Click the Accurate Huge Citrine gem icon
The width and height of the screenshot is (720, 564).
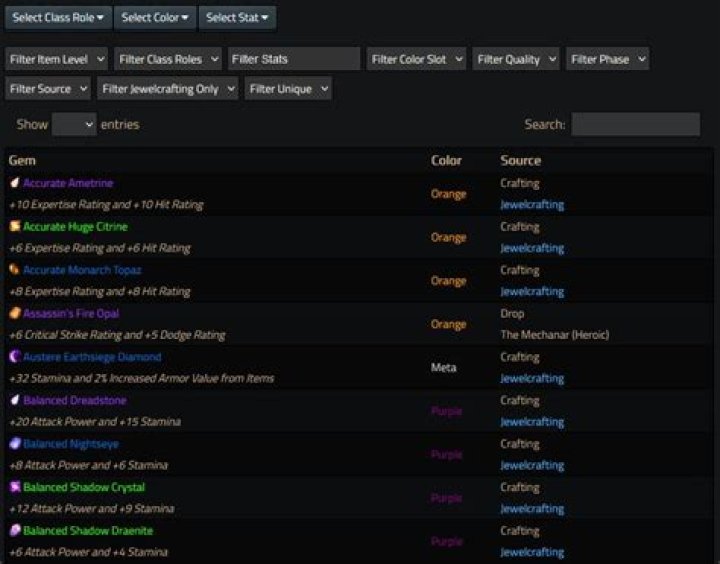pos(15,227)
